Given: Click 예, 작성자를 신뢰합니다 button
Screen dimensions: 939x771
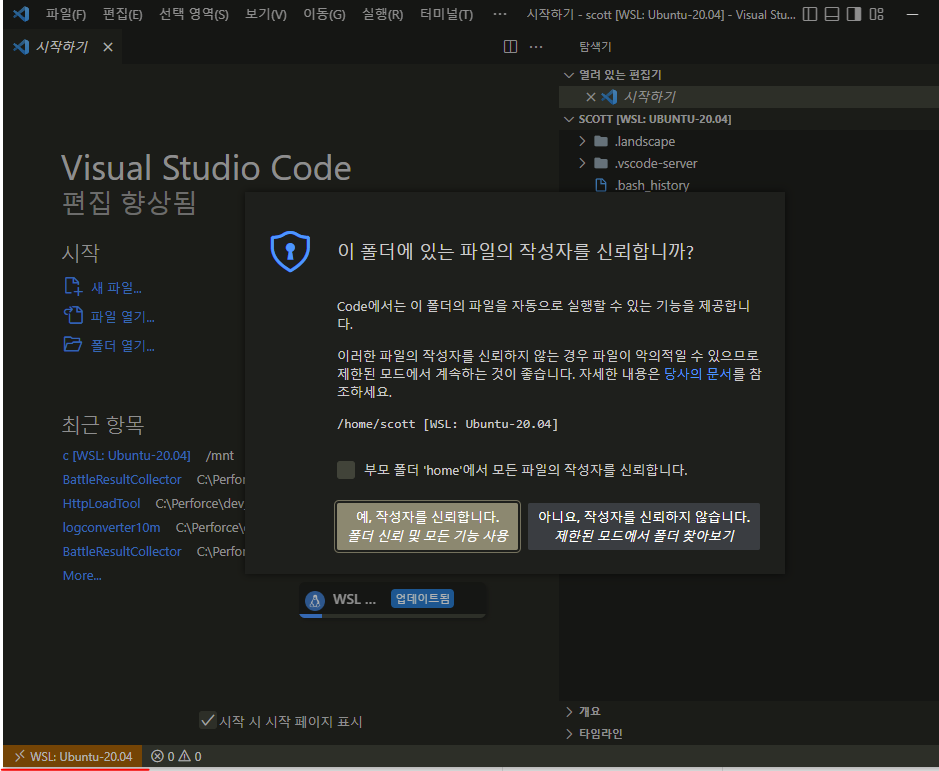Looking at the screenshot, I should (x=427, y=526).
